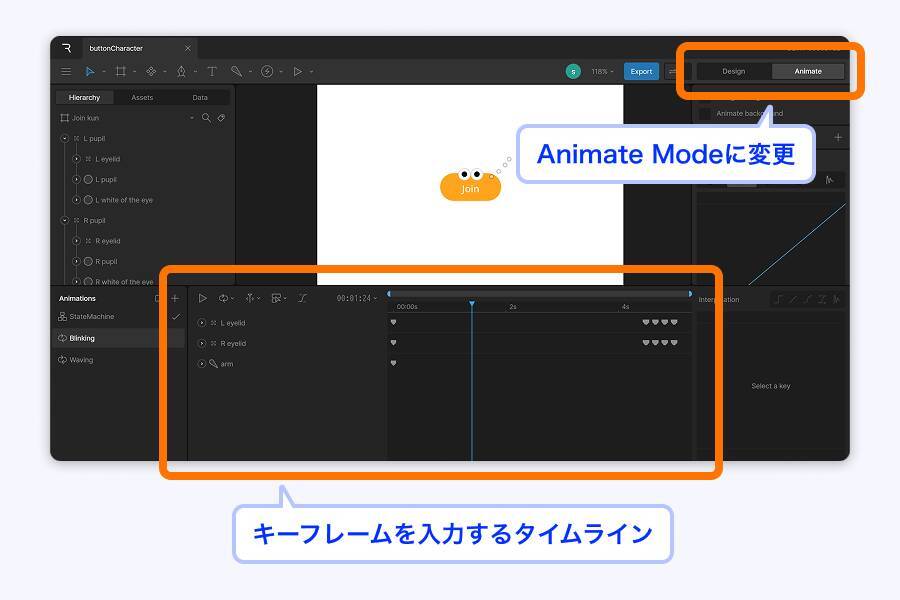Select the Pen tool
The width and height of the screenshot is (900, 600).
[182, 71]
